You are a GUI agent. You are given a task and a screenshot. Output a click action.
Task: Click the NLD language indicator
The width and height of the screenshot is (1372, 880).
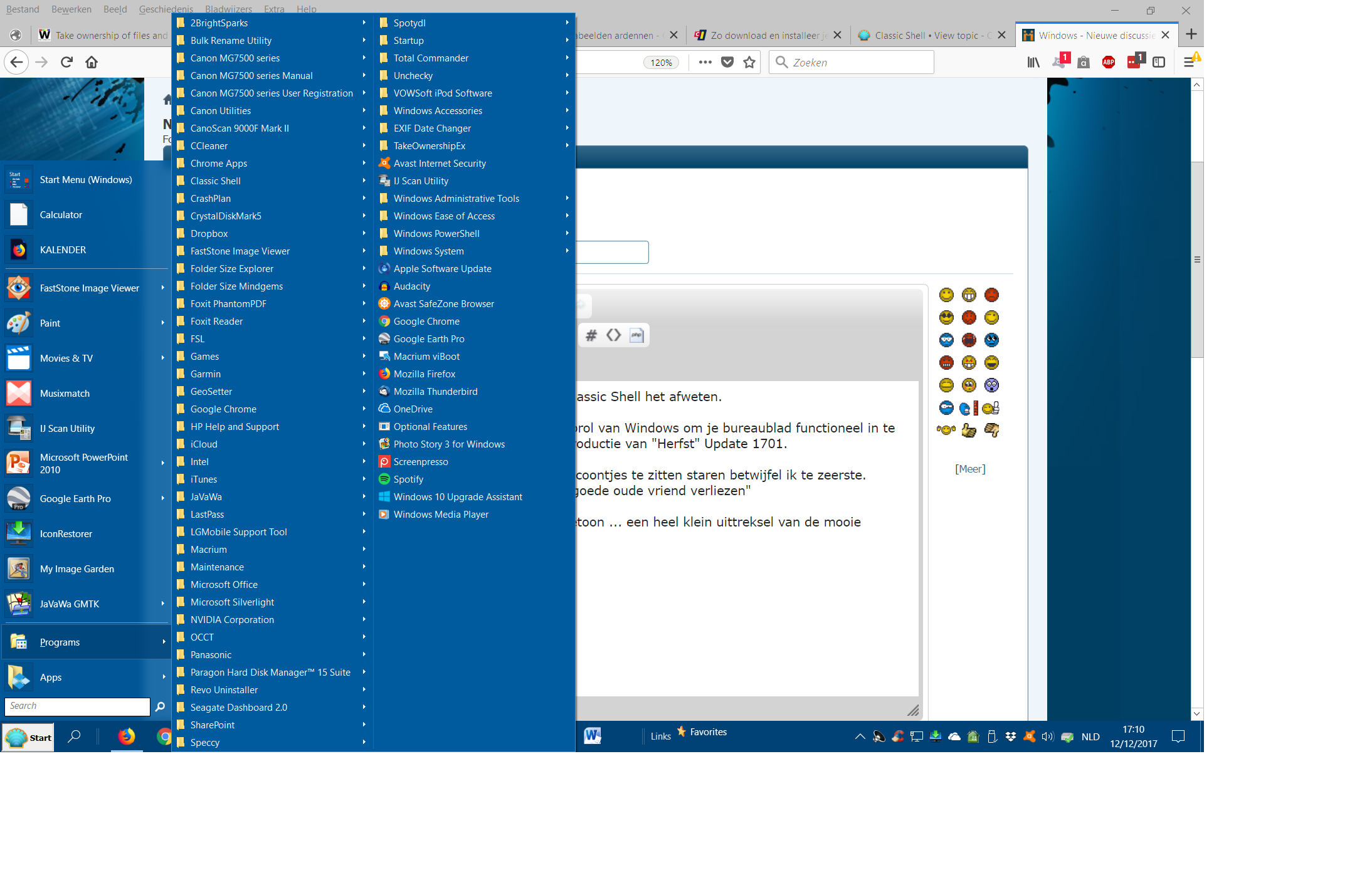tap(1090, 736)
